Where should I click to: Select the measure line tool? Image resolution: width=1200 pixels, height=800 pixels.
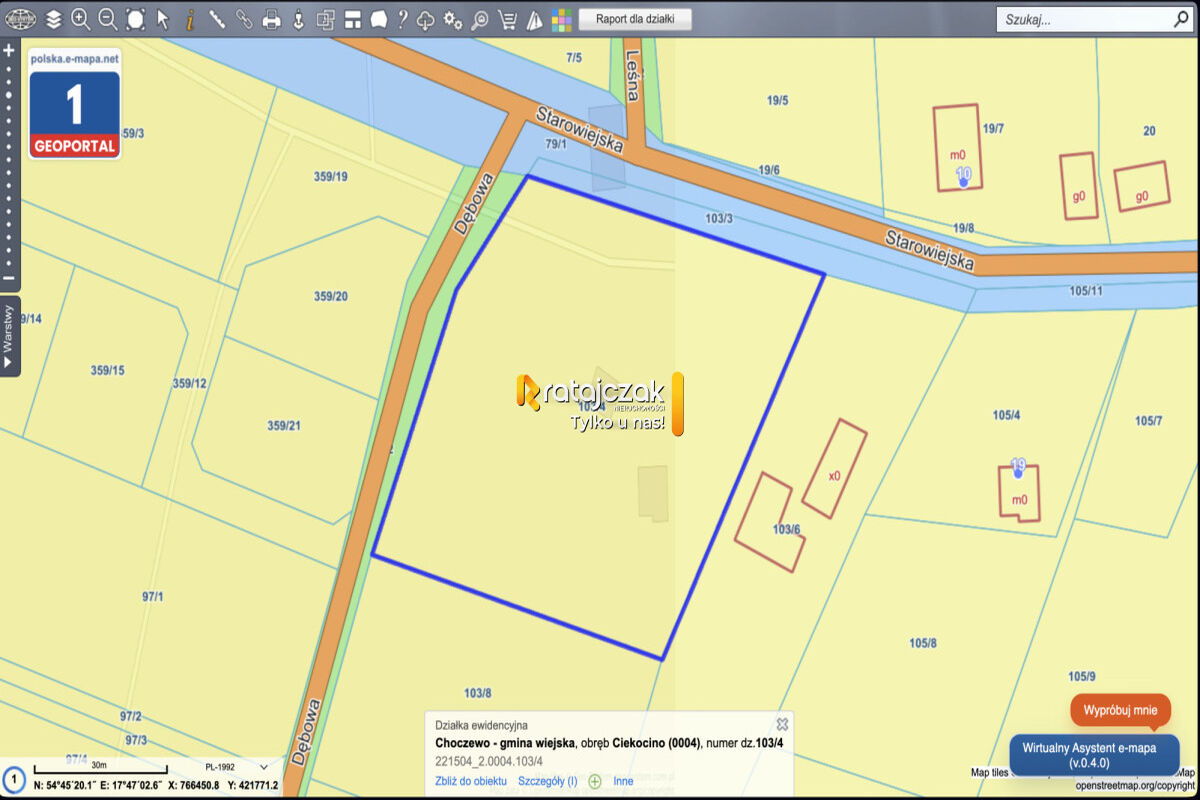(x=216, y=19)
